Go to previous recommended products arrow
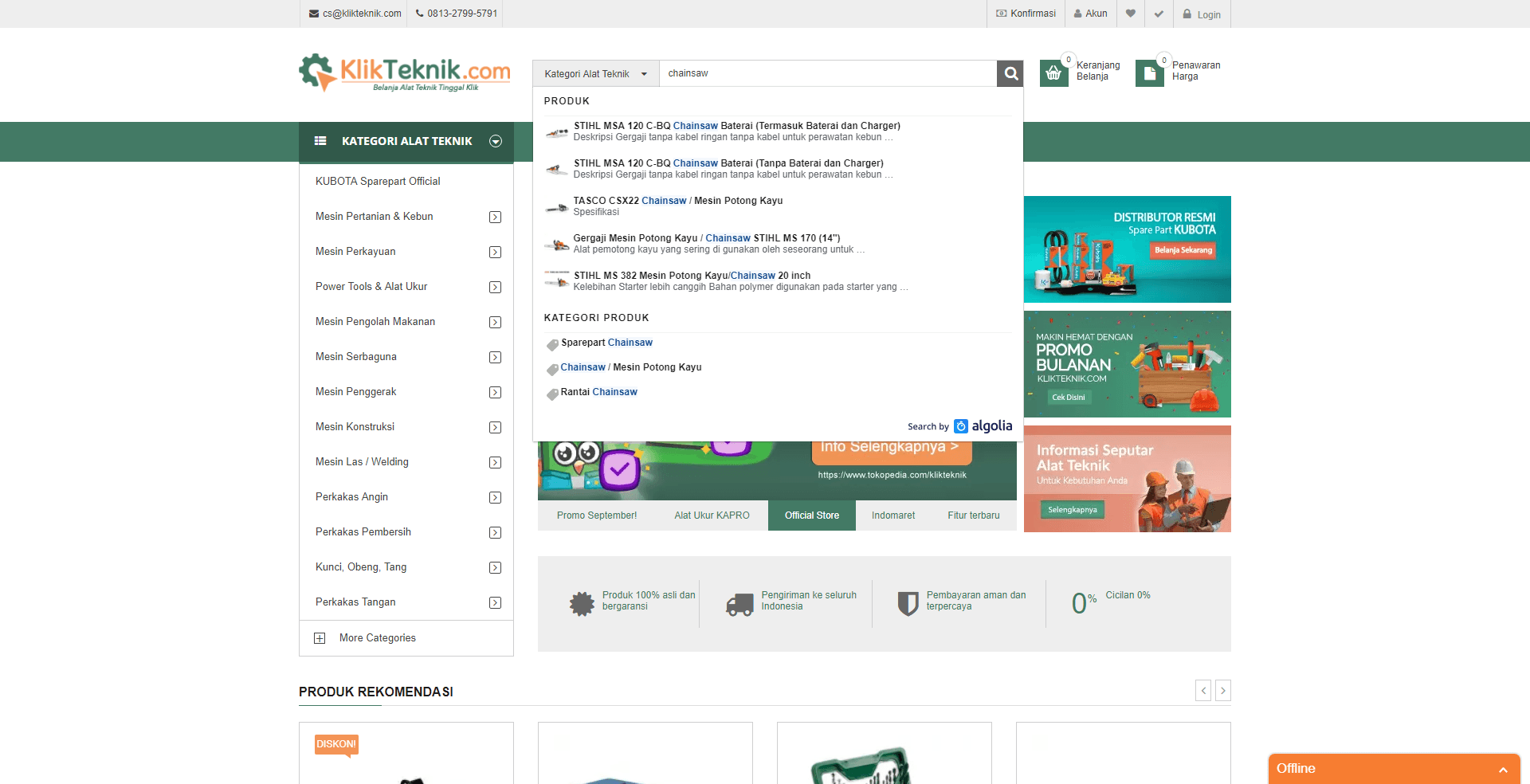Screen dimensions: 1530x784 point(1203,691)
